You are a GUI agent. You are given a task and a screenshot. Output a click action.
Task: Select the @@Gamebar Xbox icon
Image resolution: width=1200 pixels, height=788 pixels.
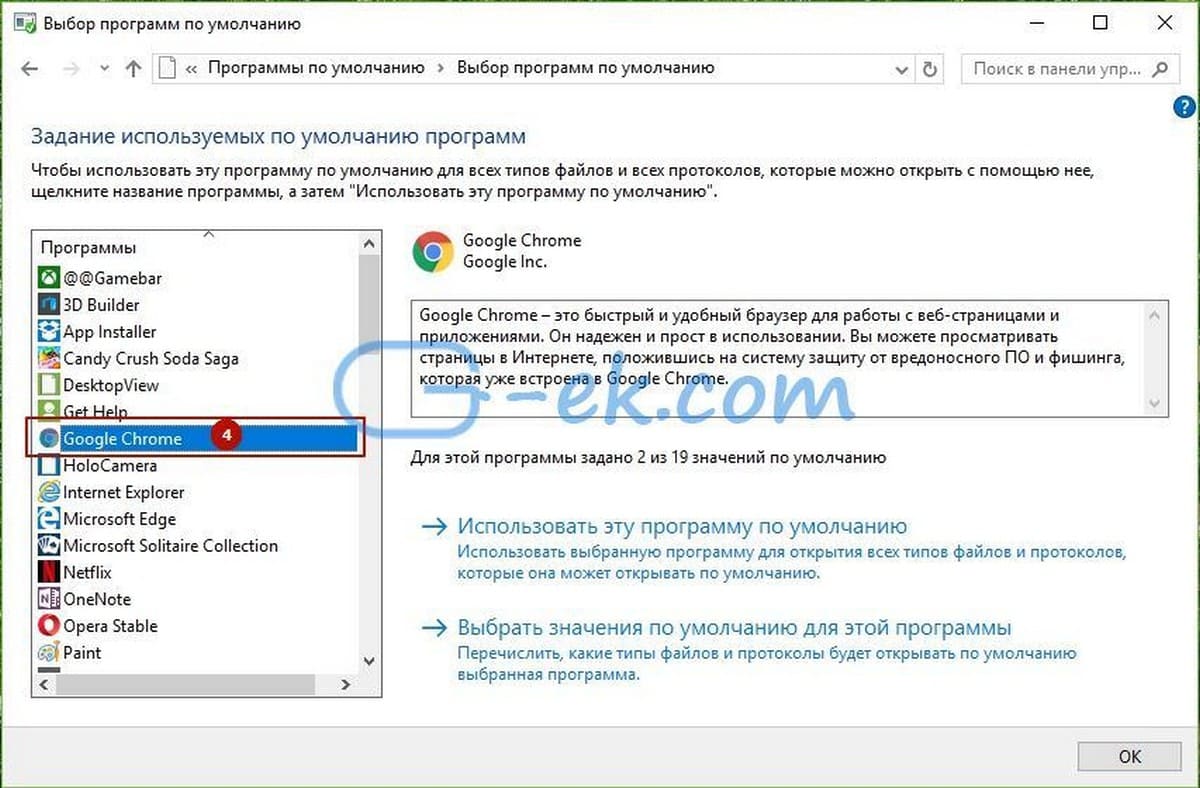point(48,277)
